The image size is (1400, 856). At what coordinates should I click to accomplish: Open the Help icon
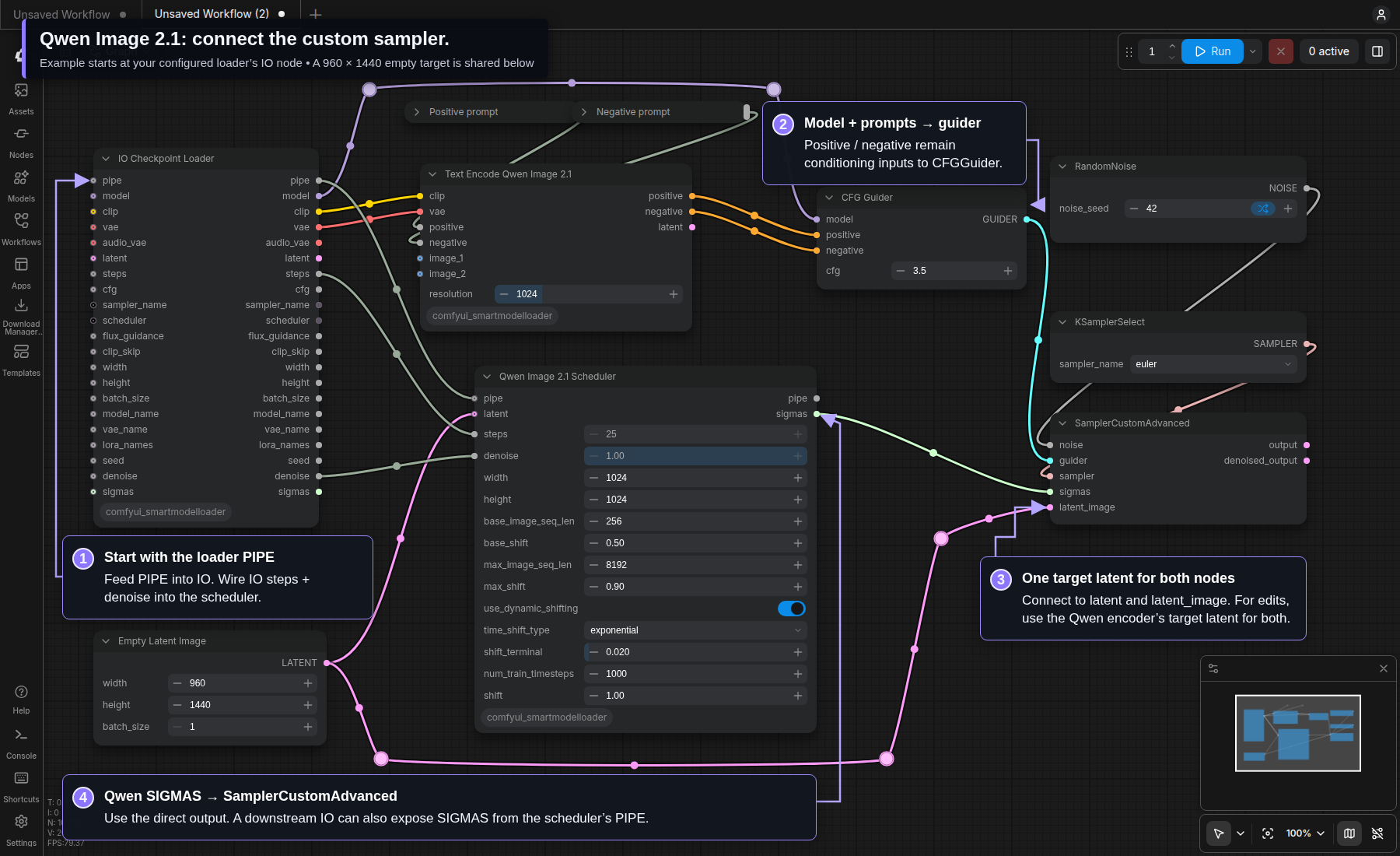pyautogui.click(x=21, y=698)
